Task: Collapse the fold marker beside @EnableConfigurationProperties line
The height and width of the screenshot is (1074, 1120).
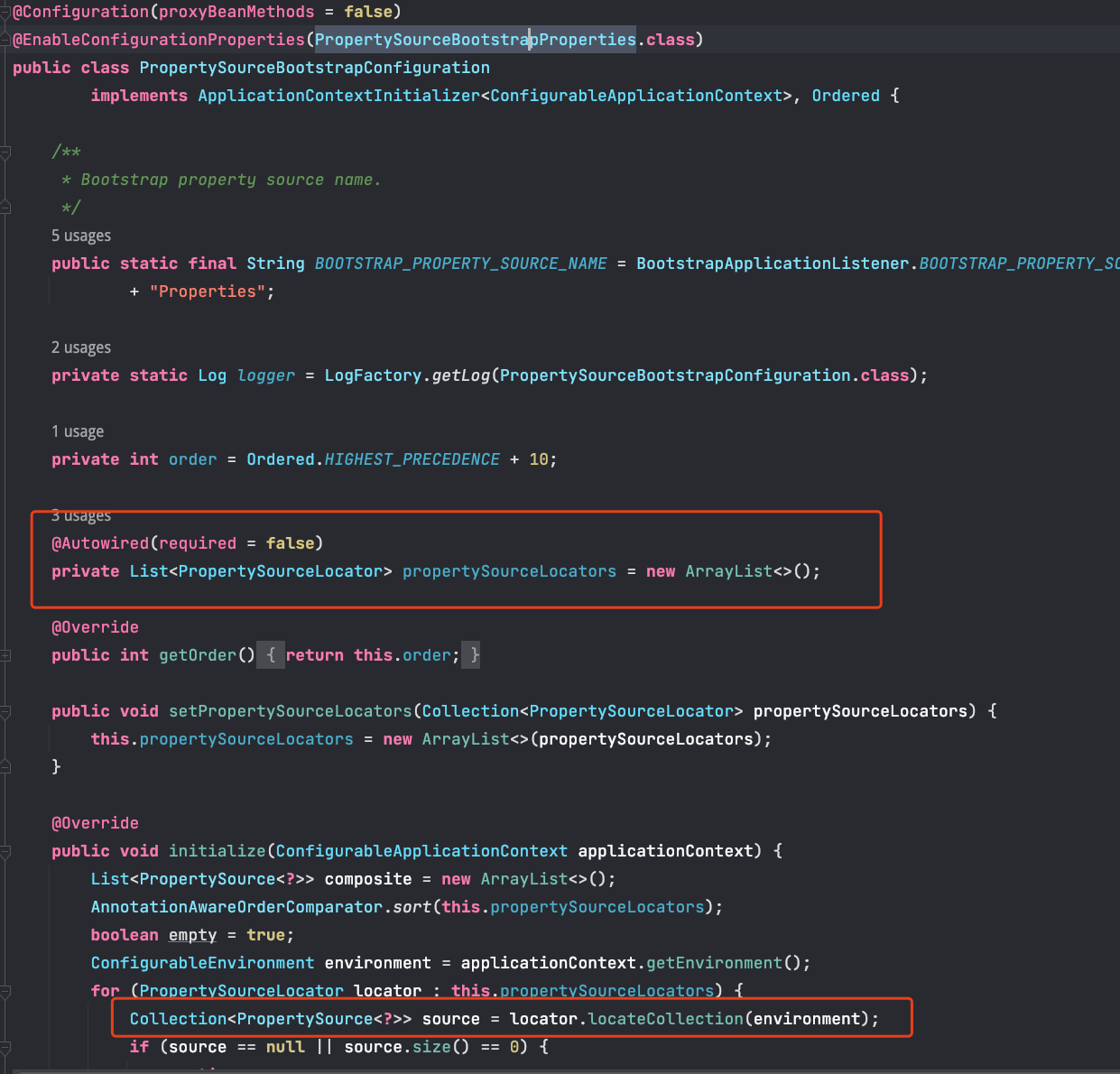Action: (x=5, y=40)
